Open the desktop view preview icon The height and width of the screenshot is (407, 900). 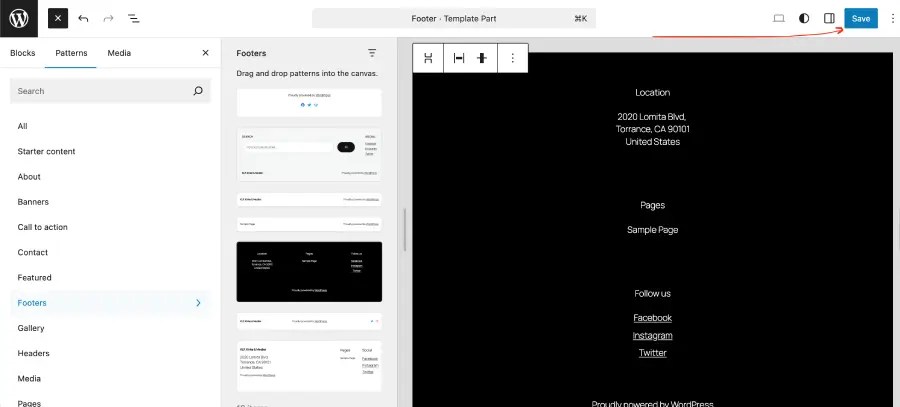(779, 18)
